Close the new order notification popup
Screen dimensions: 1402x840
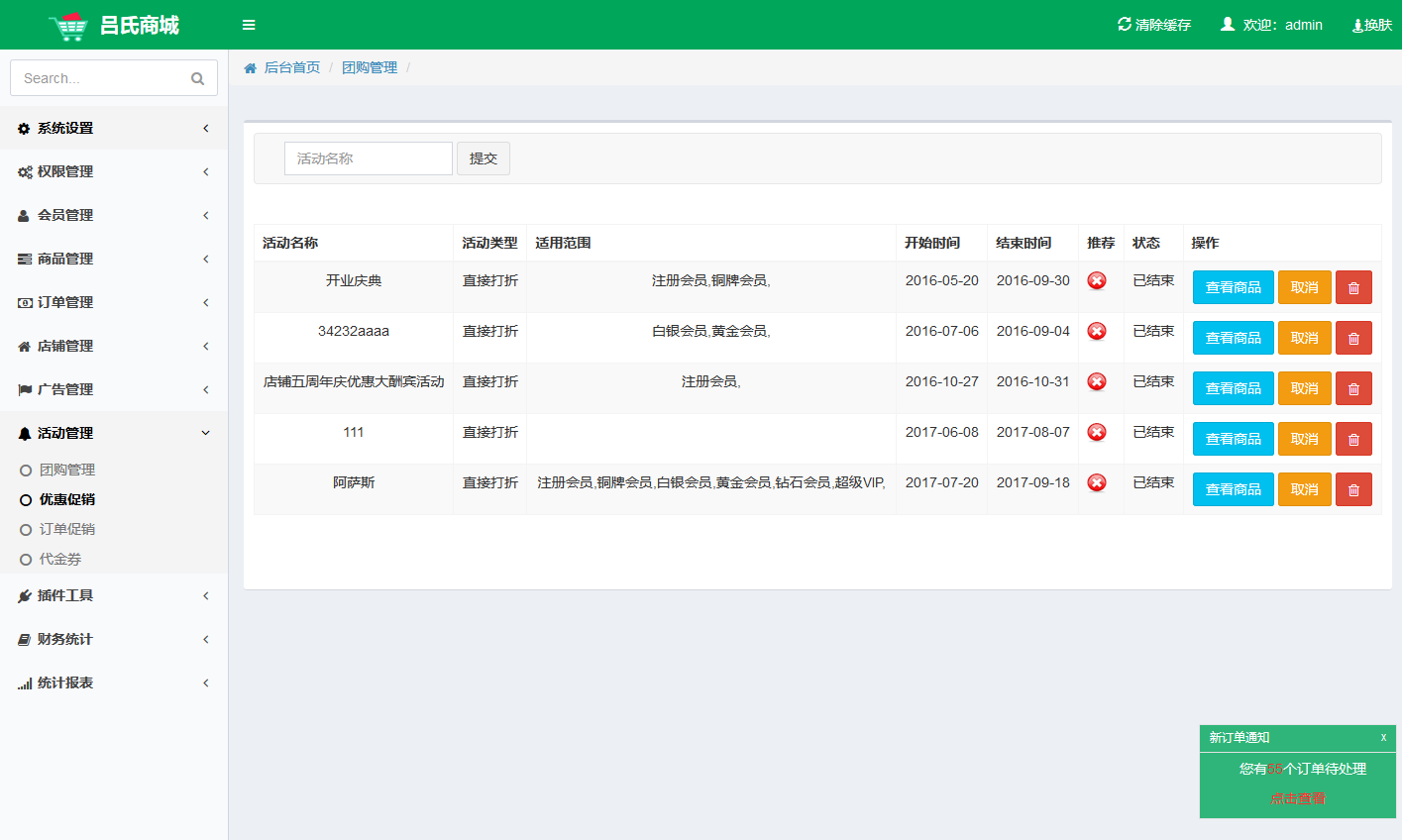(x=1383, y=737)
